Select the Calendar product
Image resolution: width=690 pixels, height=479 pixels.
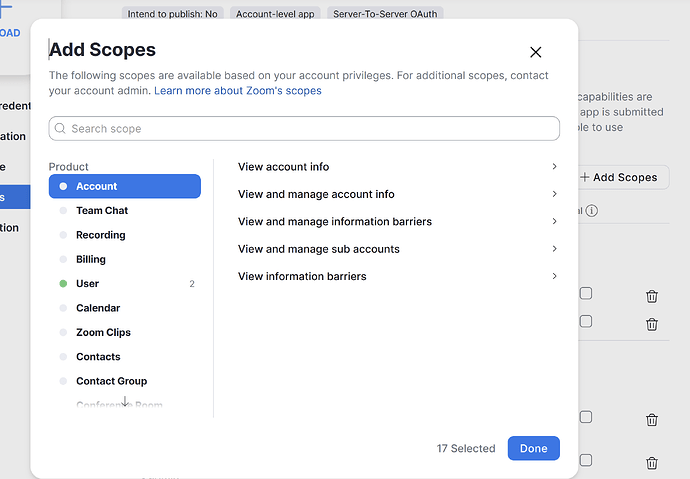click(125, 308)
